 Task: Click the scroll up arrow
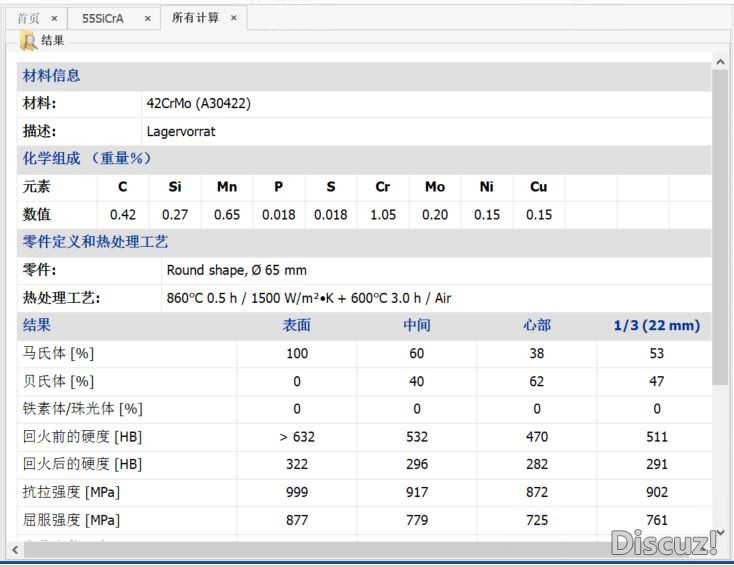720,62
